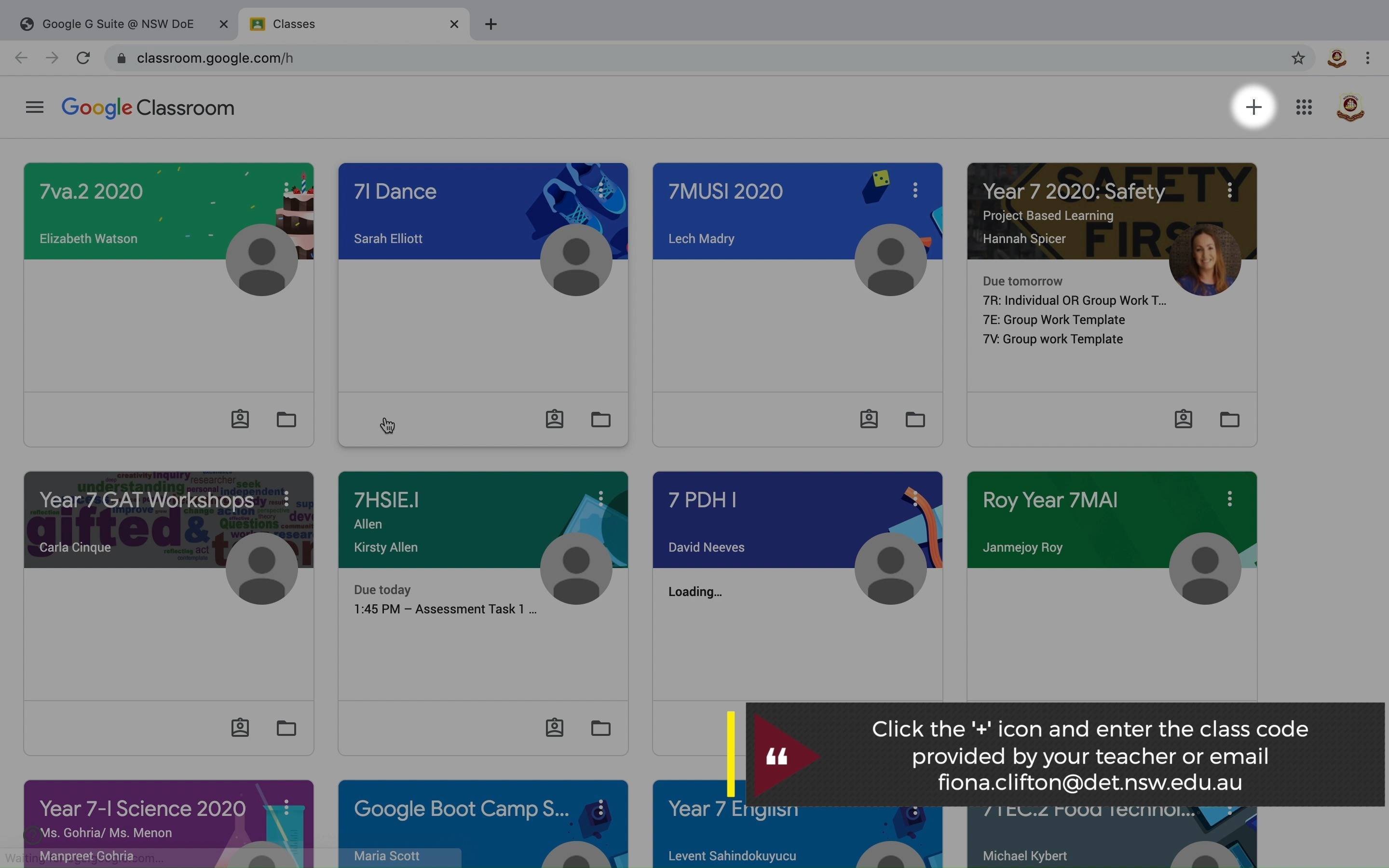Open the Drive folder for 7HSIE.I
The width and height of the screenshot is (1389, 868).
point(601,728)
